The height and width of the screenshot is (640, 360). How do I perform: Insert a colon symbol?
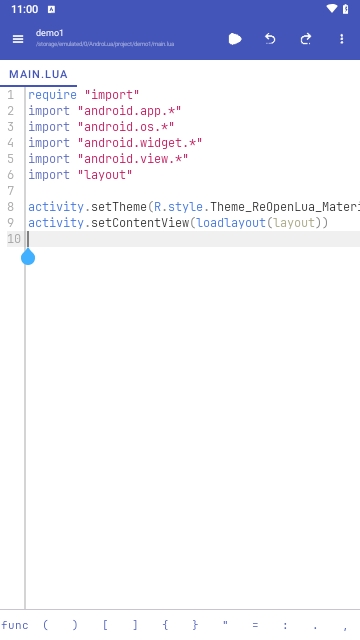(285, 625)
